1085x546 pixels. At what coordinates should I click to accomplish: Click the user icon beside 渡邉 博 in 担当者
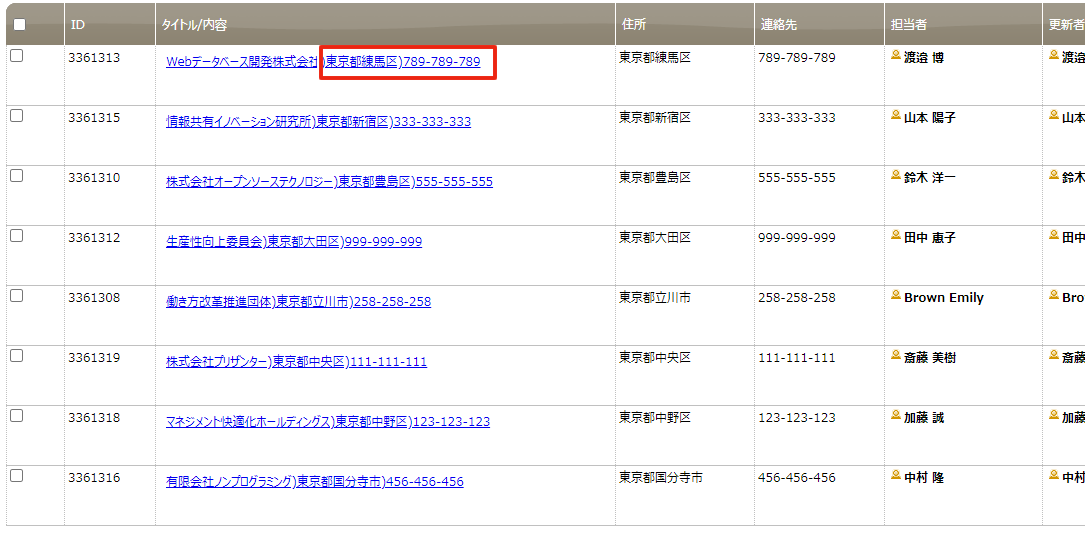(x=896, y=55)
